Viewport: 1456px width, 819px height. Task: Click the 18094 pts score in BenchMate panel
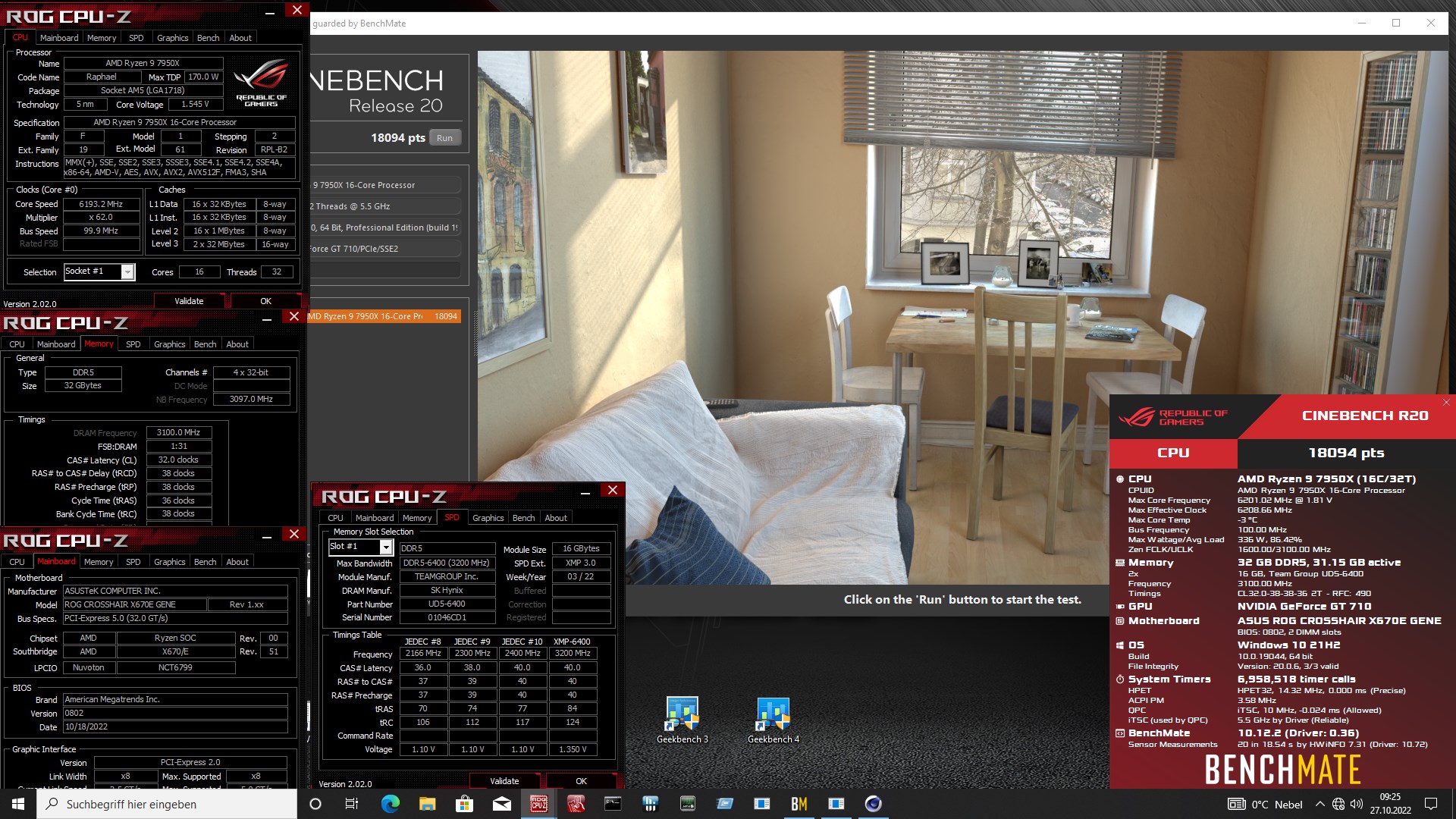click(1346, 453)
